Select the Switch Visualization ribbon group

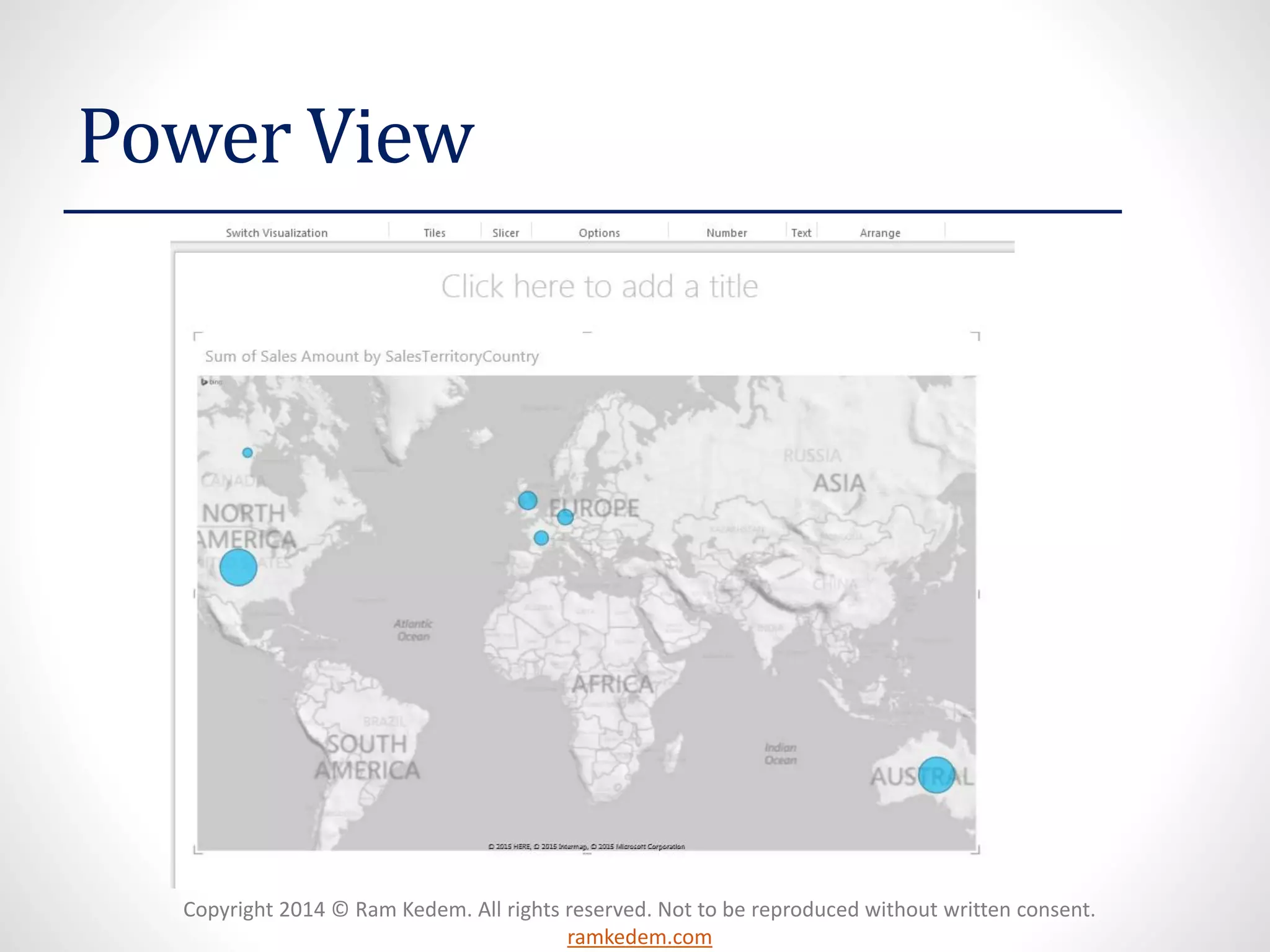tap(277, 233)
